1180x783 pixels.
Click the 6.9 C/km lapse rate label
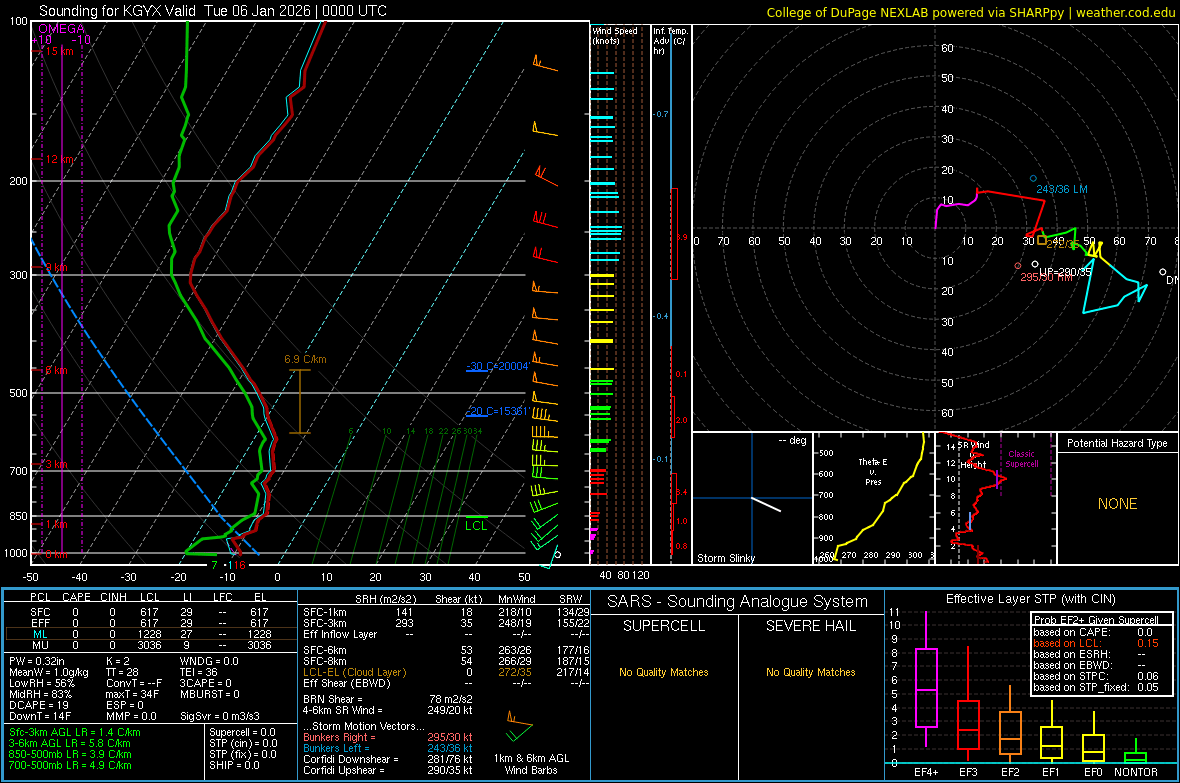point(306,359)
